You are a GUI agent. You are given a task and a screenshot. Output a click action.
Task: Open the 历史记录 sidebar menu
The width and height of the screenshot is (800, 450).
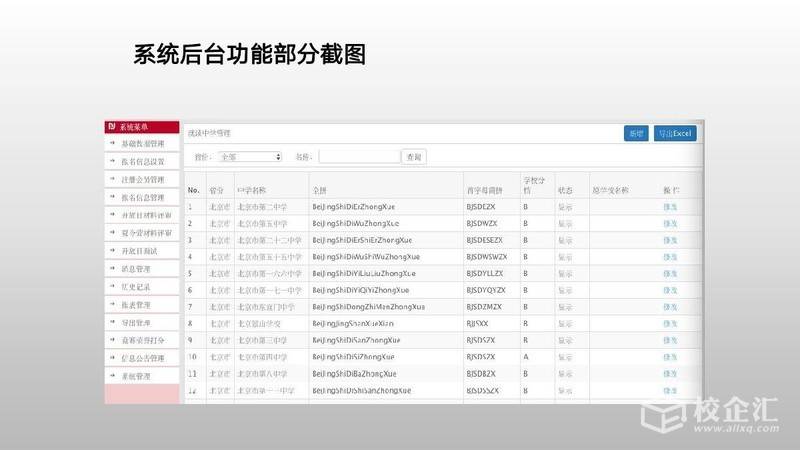[x=142, y=287]
